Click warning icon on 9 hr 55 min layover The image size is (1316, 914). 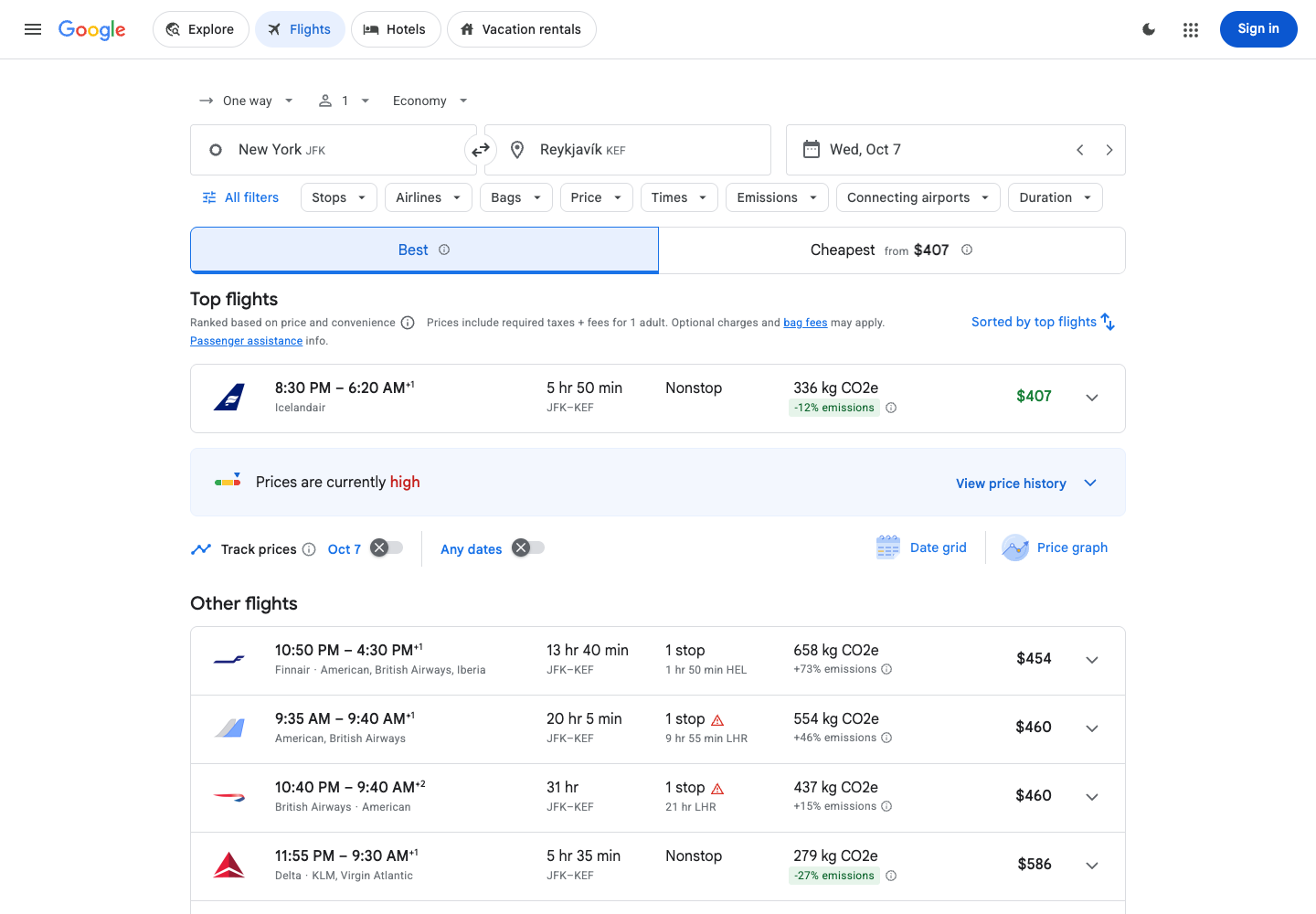click(717, 720)
